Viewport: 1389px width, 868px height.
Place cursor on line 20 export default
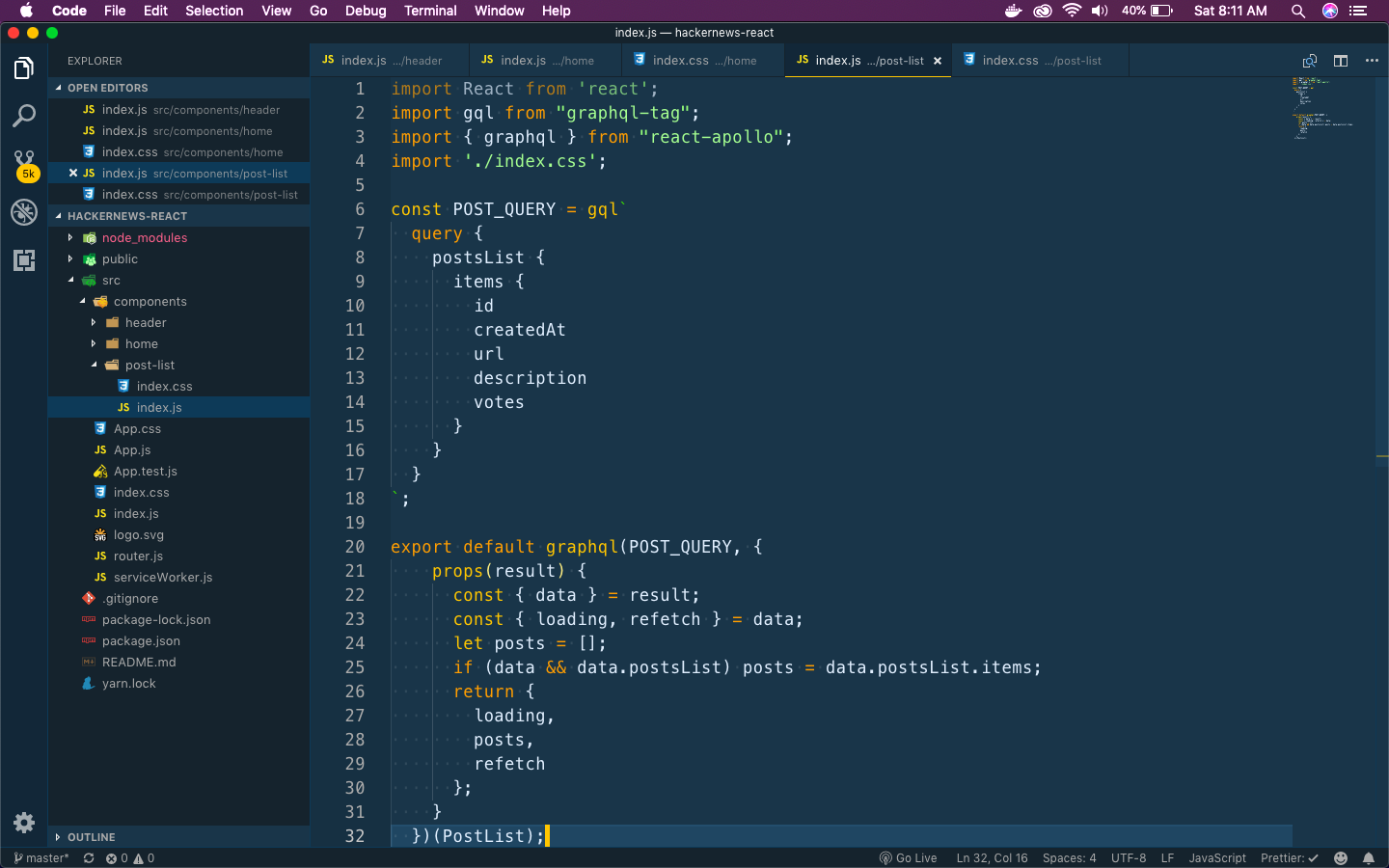click(x=462, y=547)
